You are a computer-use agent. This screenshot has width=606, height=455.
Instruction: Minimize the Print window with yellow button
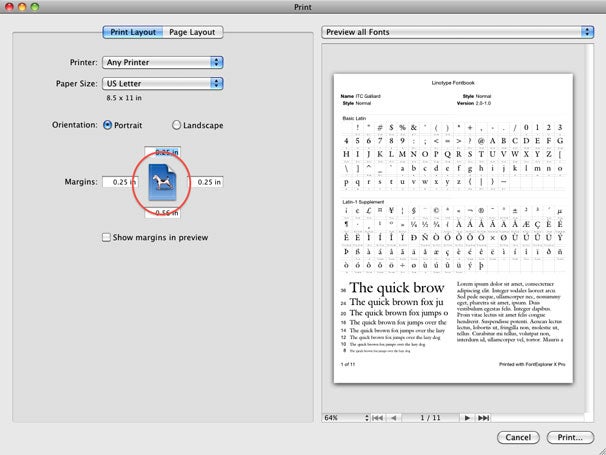coord(22,7)
